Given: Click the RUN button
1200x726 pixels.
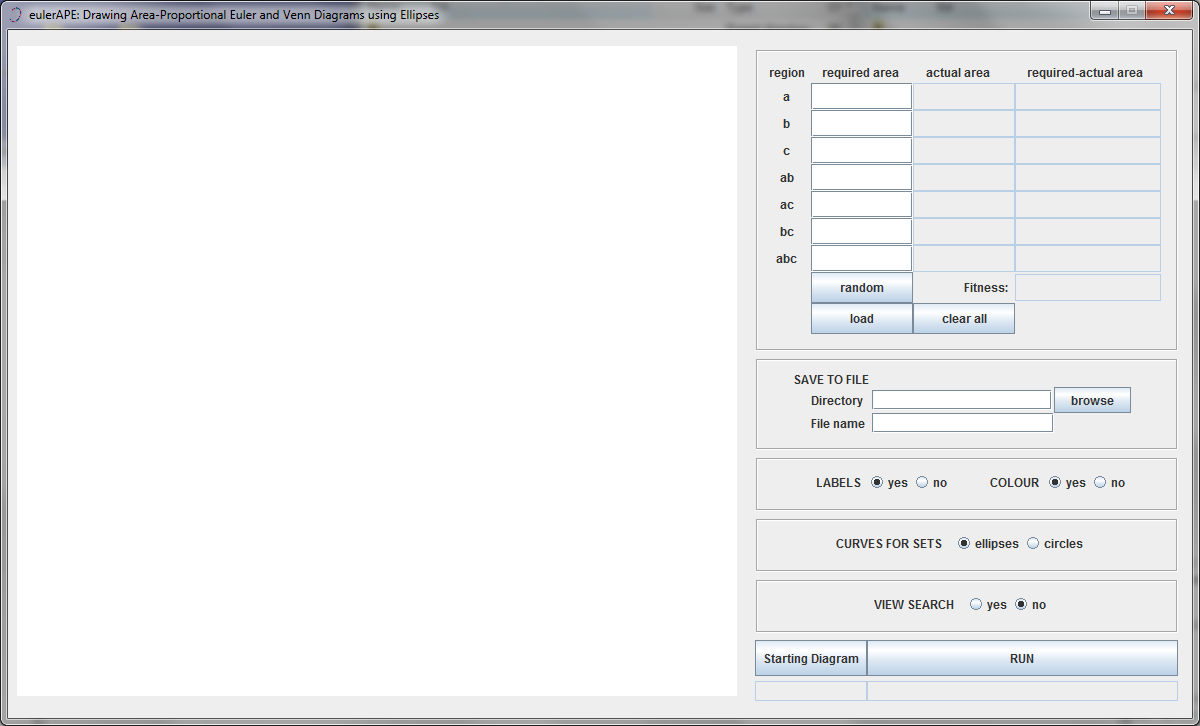Looking at the screenshot, I should [1022, 658].
